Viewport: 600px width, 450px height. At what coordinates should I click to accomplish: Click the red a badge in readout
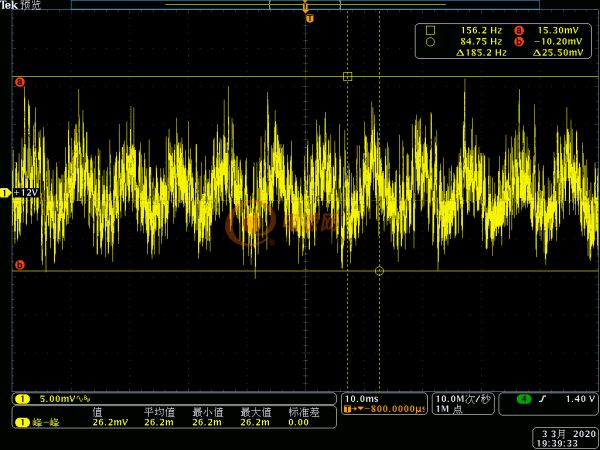[x=519, y=30]
